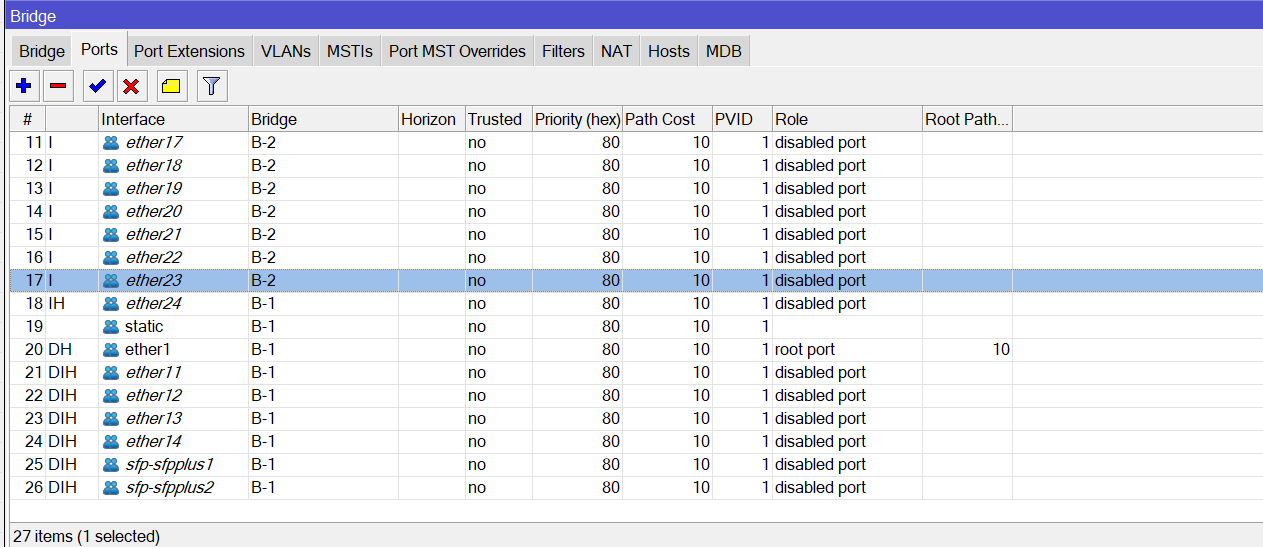
Task: Sort by the Bridge column header
Action: (323, 119)
